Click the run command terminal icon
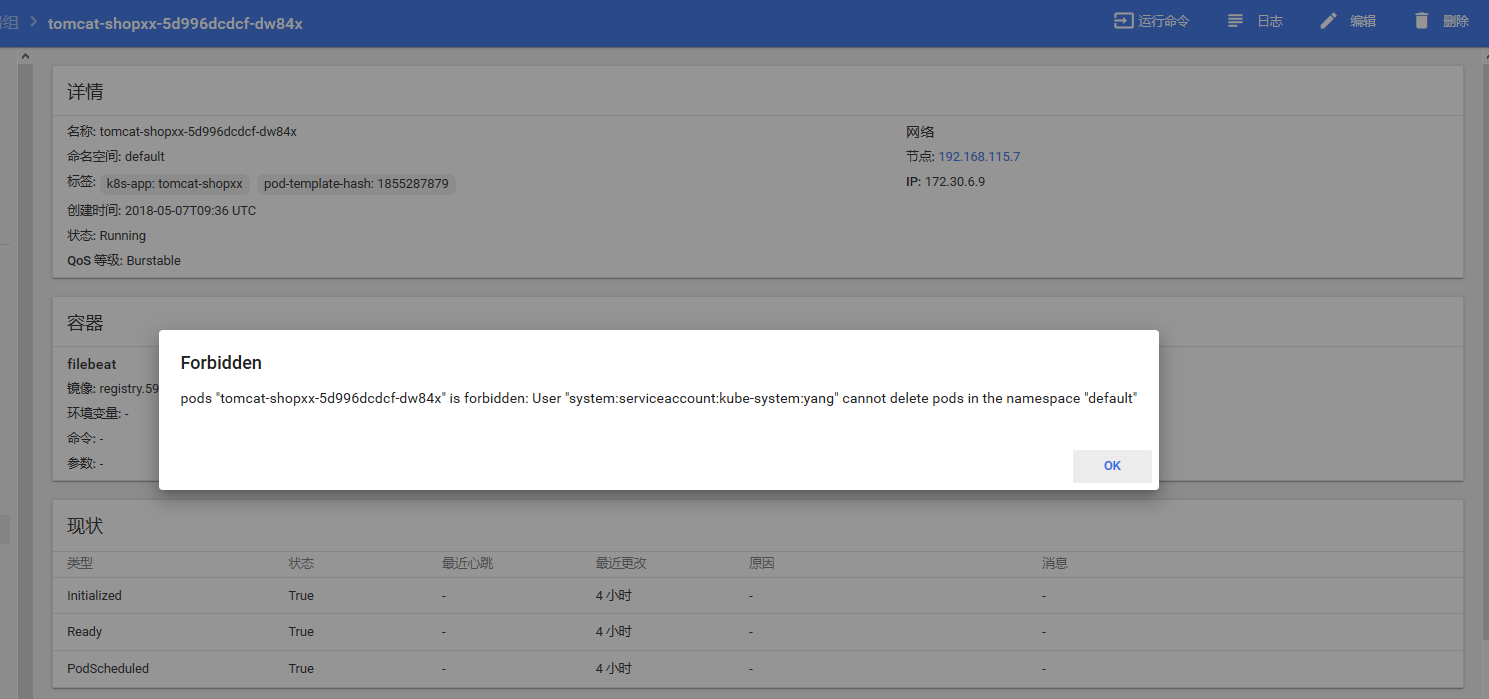 click(x=1124, y=21)
